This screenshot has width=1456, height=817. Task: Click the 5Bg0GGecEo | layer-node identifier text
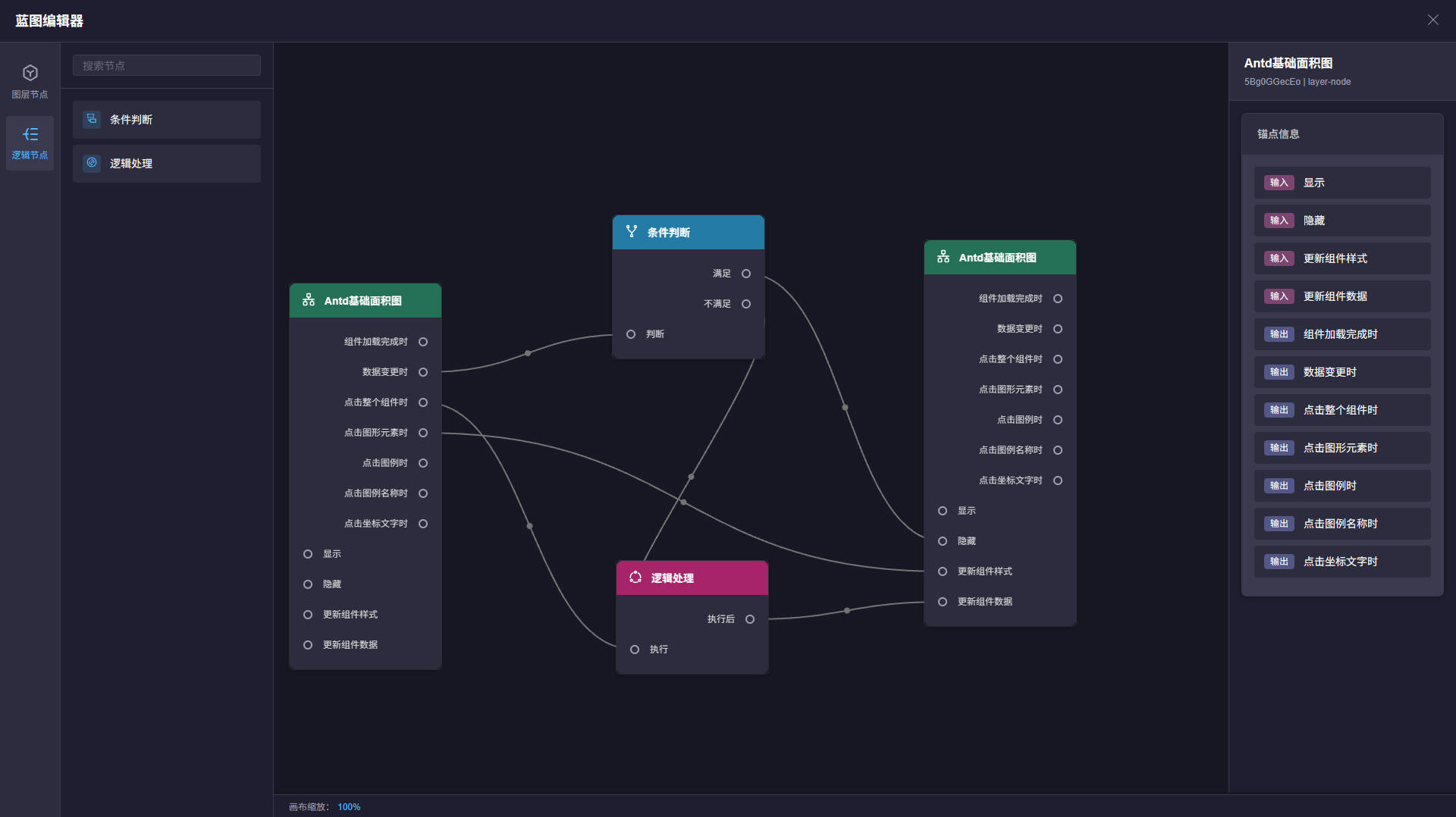[x=1298, y=82]
